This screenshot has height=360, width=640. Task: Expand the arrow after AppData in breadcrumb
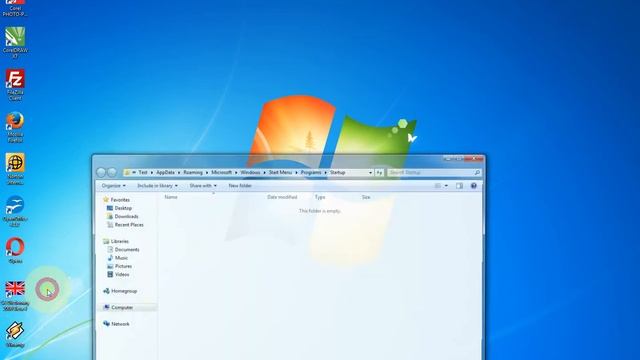[x=179, y=173]
